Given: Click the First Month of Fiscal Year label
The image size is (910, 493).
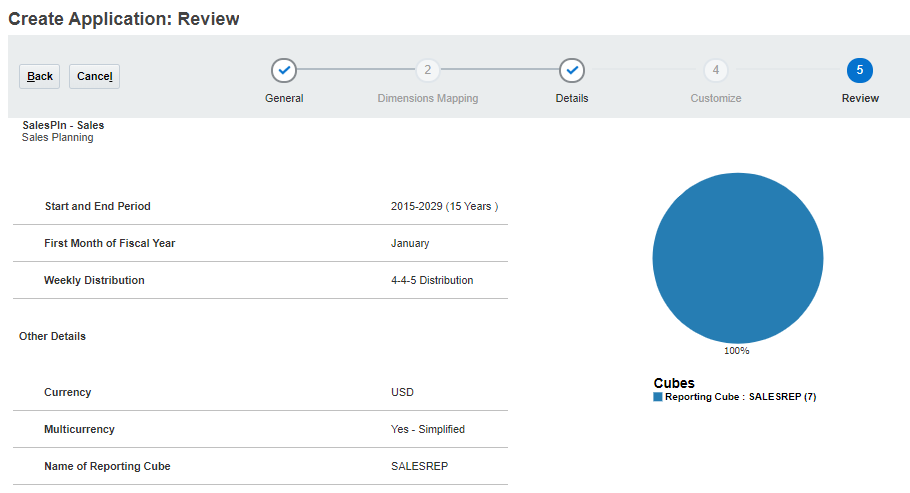Looking at the screenshot, I should [x=110, y=243].
